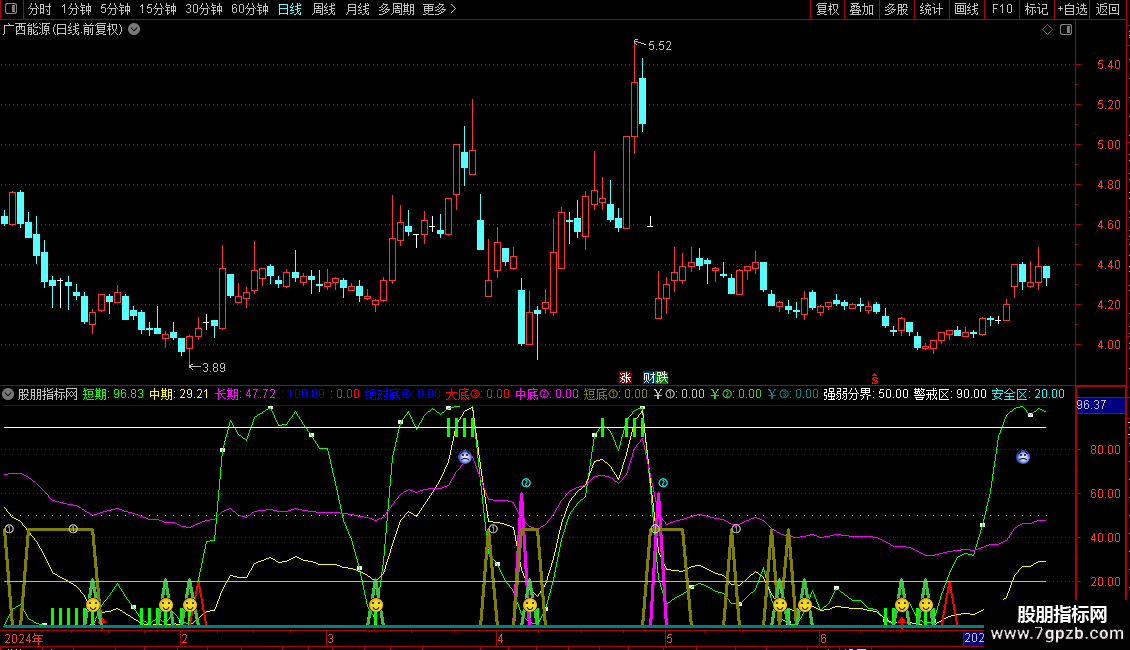Viewport: 1130px width, 650px height.
Task: Toggle 多股 multi-stock view
Action: [896, 10]
